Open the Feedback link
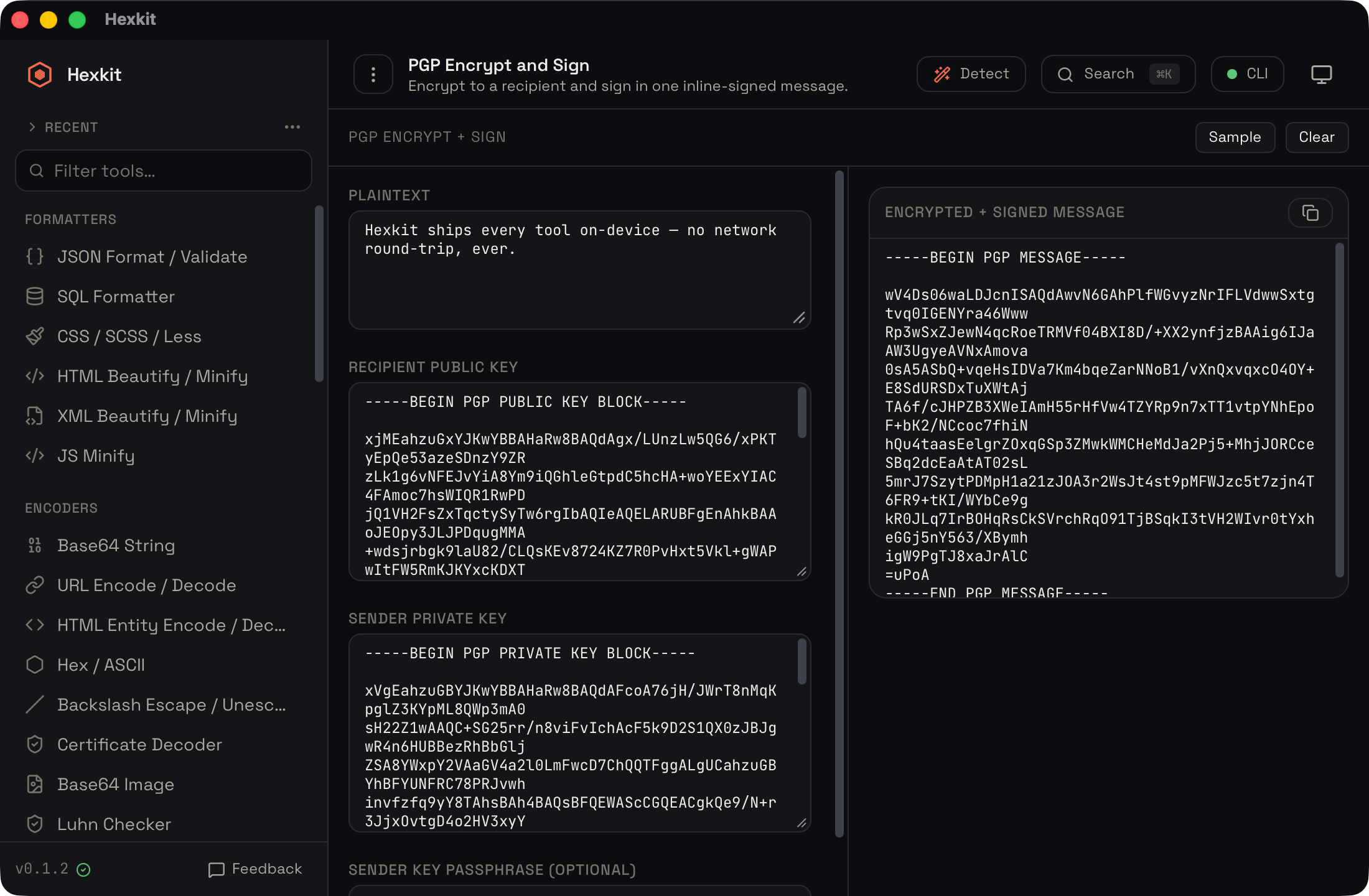This screenshot has width=1369, height=896. (x=255, y=869)
